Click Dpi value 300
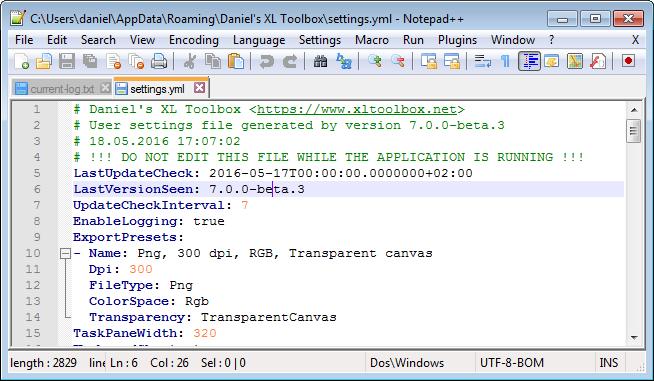The width and height of the screenshot is (654, 381). (141, 269)
